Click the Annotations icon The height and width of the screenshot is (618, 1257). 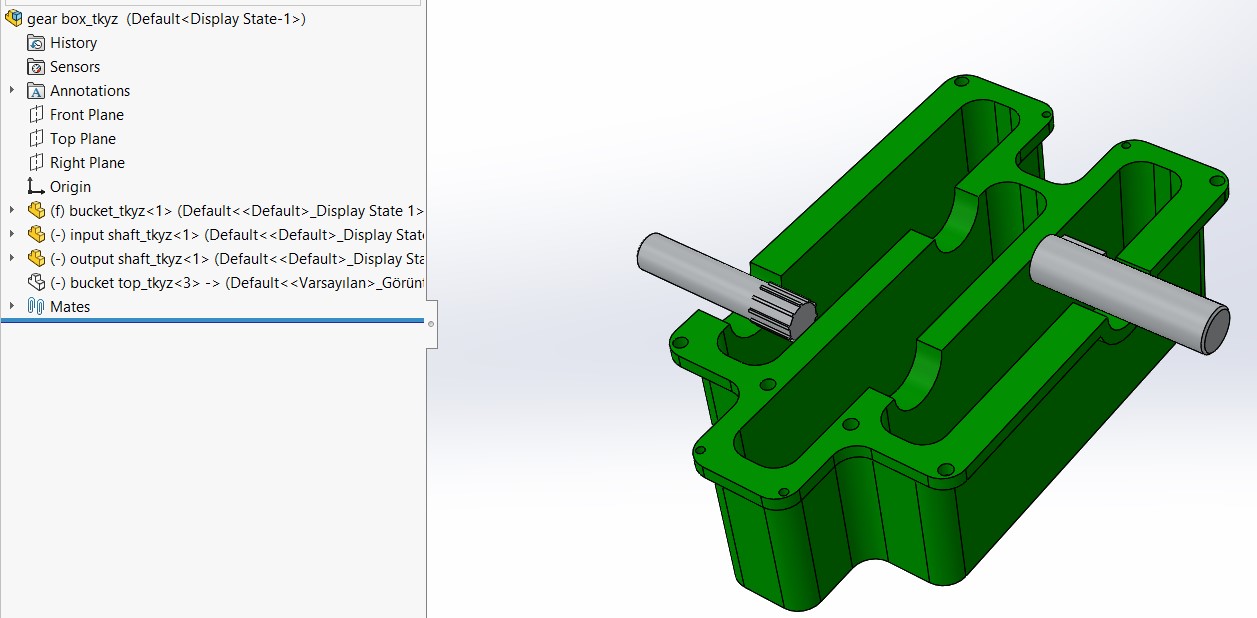tap(36, 90)
